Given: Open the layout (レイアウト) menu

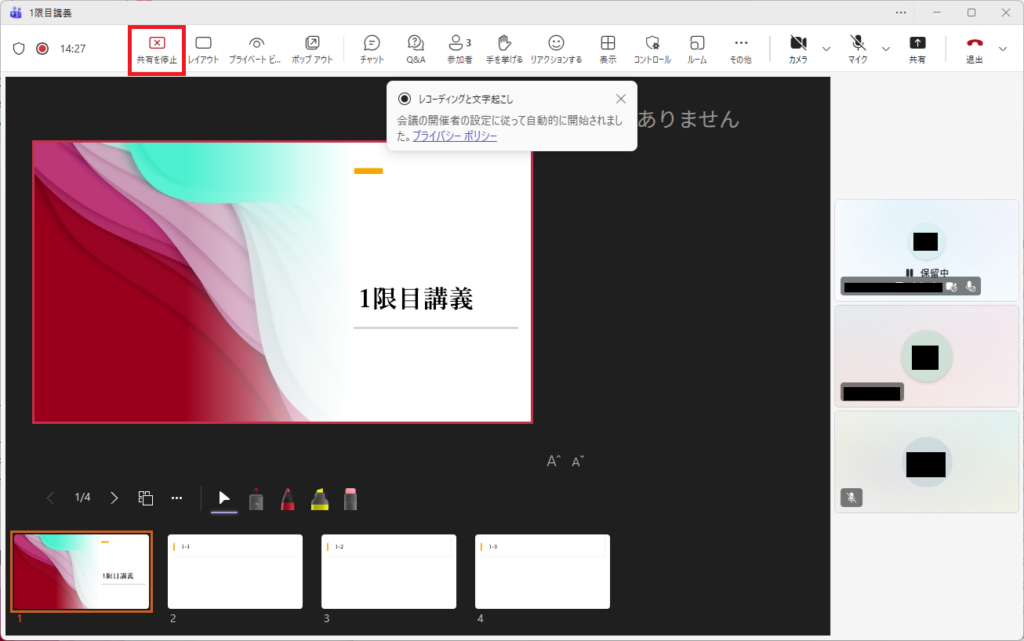Looking at the screenshot, I should click(x=203, y=49).
